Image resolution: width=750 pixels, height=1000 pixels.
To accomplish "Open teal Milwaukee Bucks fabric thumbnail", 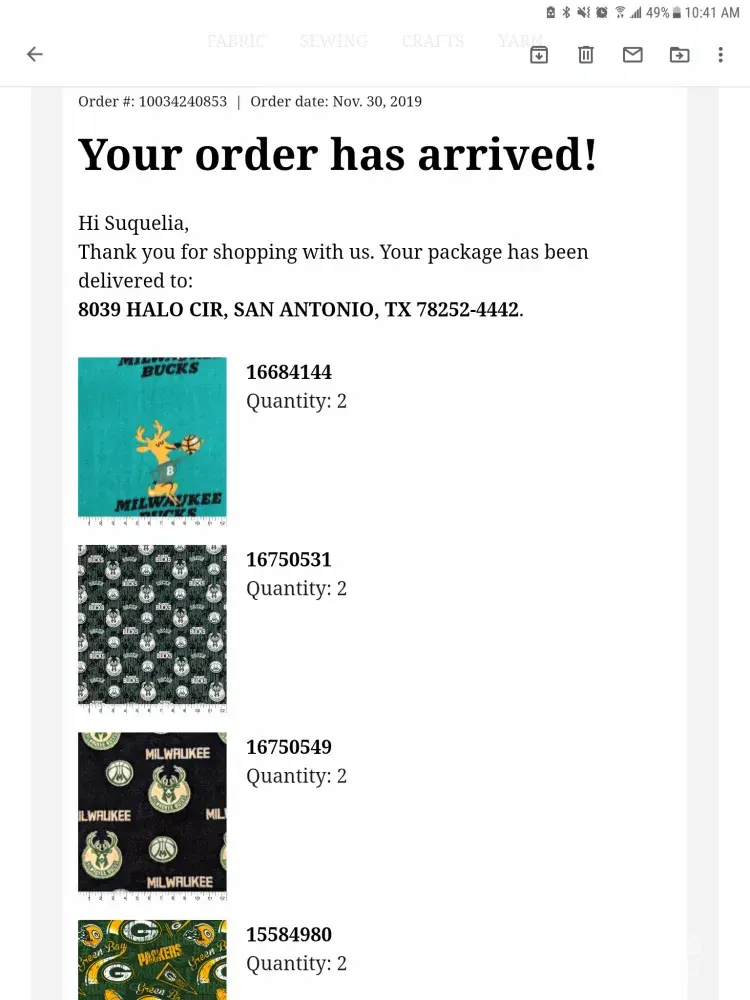I will click(x=152, y=441).
